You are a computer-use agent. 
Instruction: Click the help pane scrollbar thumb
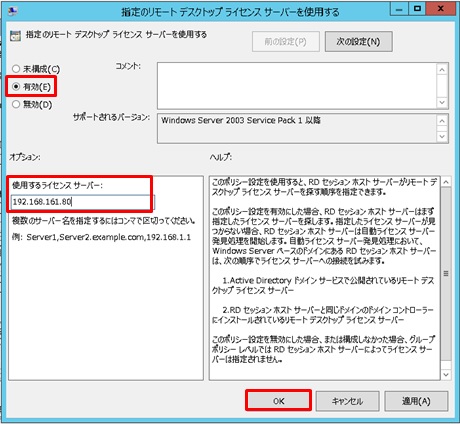click(446, 274)
